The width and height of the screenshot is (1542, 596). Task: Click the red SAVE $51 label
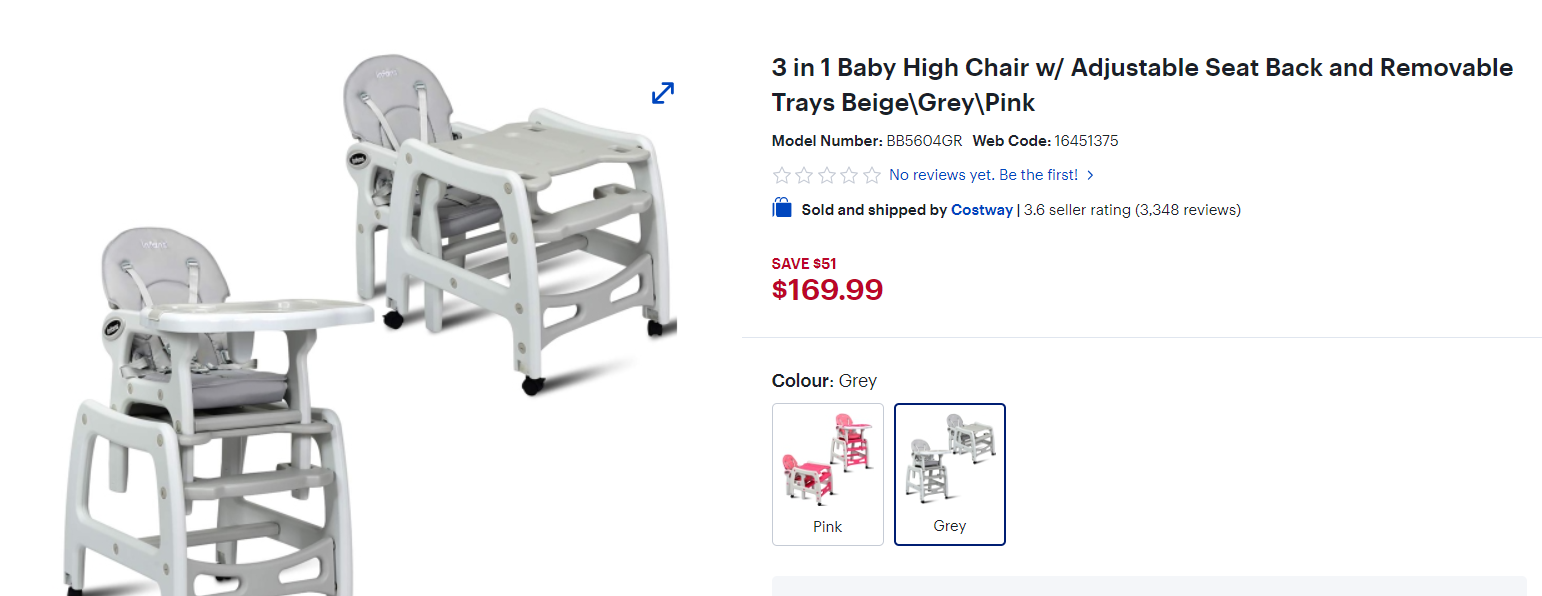(x=804, y=264)
